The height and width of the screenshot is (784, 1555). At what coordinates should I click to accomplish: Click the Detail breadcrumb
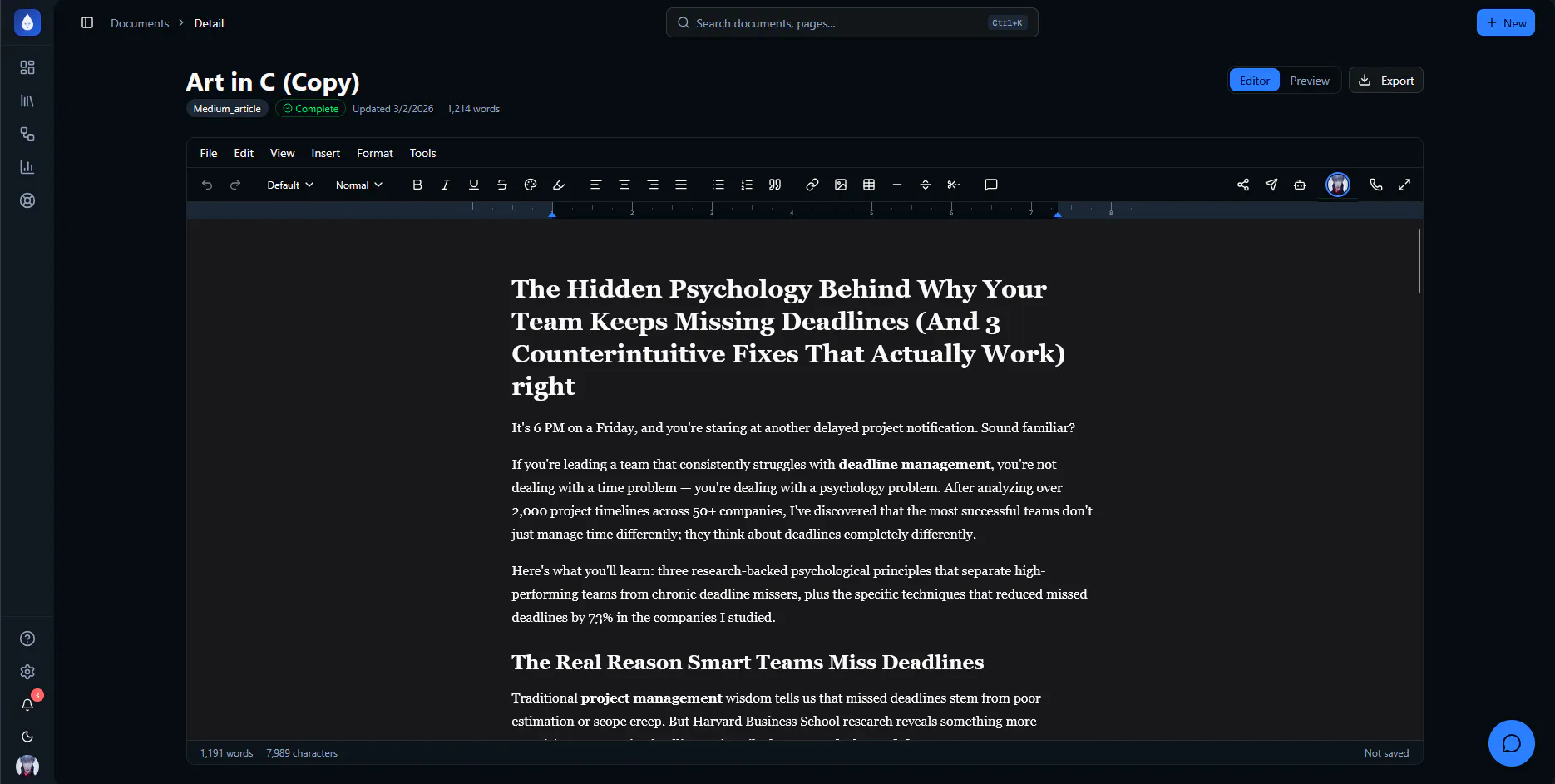(x=209, y=23)
